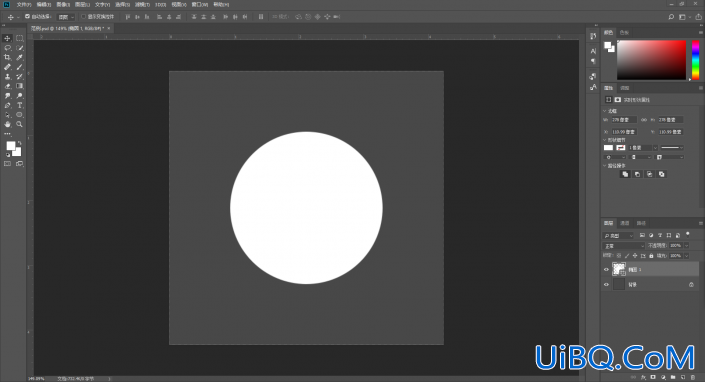Click the delete layer trash icon
The height and width of the screenshot is (382, 705).
pyautogui.click(x=693, y=377)
